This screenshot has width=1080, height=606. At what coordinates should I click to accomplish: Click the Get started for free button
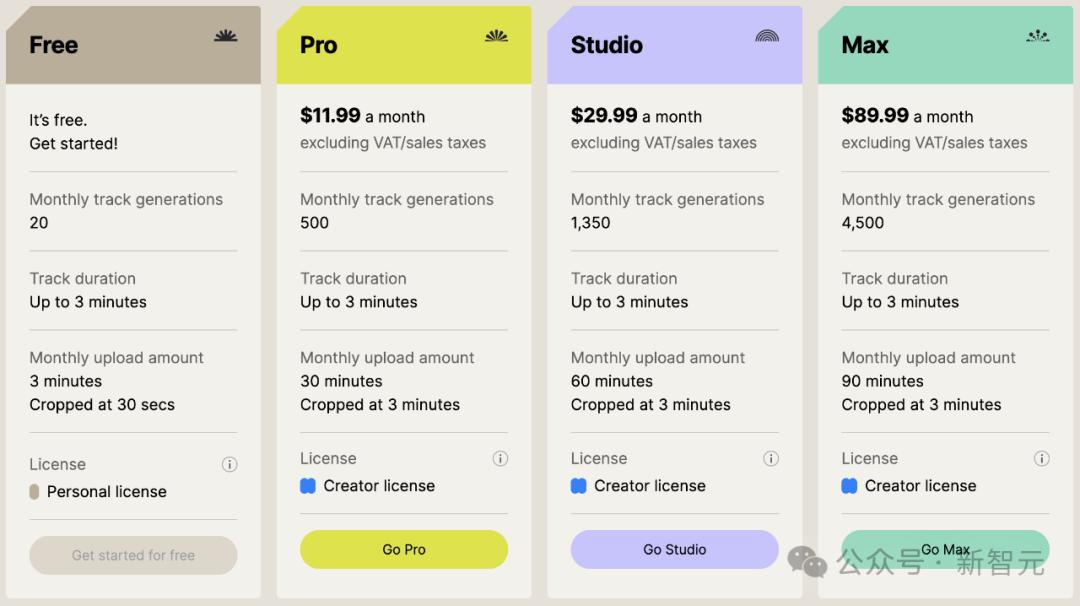point(133,555)
